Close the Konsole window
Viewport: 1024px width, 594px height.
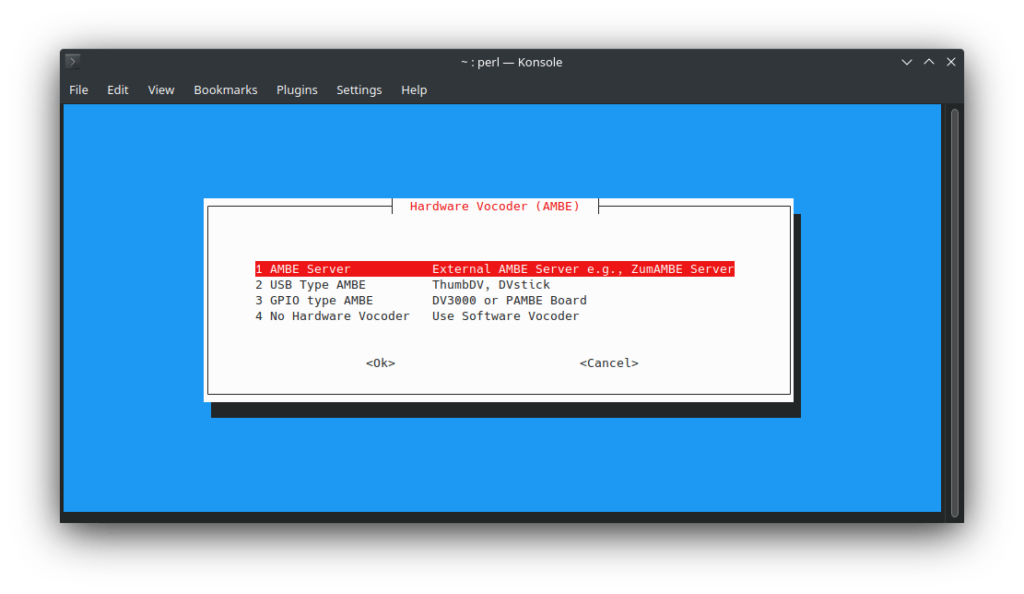click(x=951, y=62)
